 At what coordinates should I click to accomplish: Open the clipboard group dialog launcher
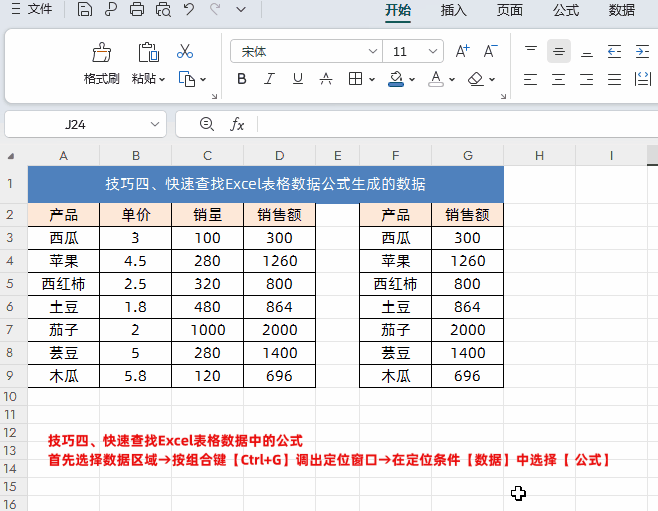click(x=214, y=96)
